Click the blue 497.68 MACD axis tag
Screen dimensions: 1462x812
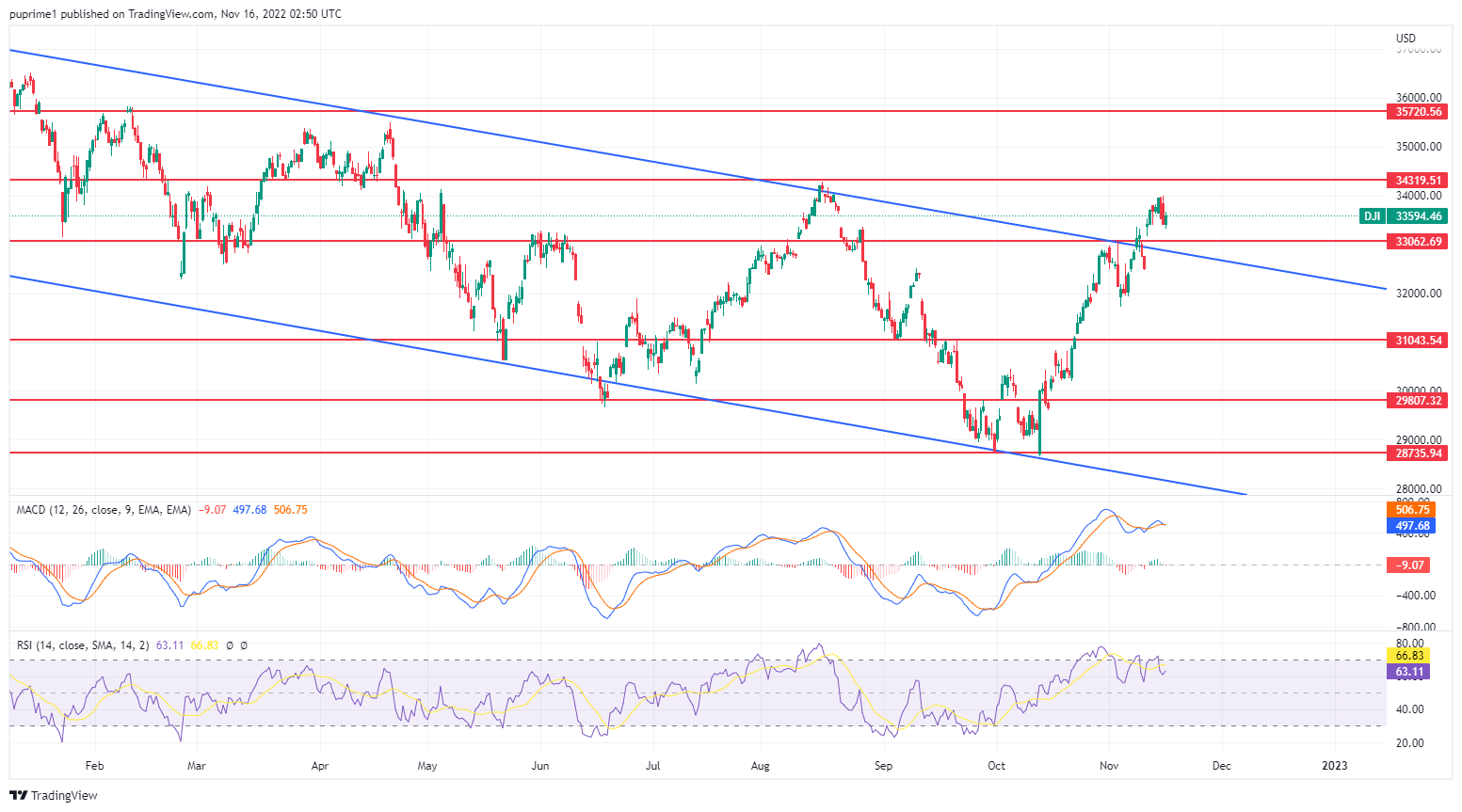[1411, 526]
